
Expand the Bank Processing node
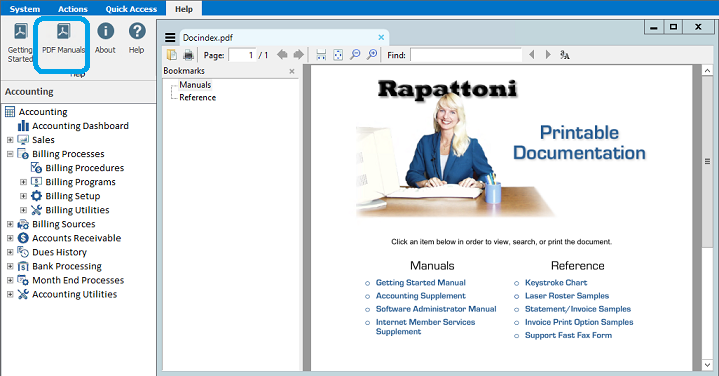(x=10, y=266)
